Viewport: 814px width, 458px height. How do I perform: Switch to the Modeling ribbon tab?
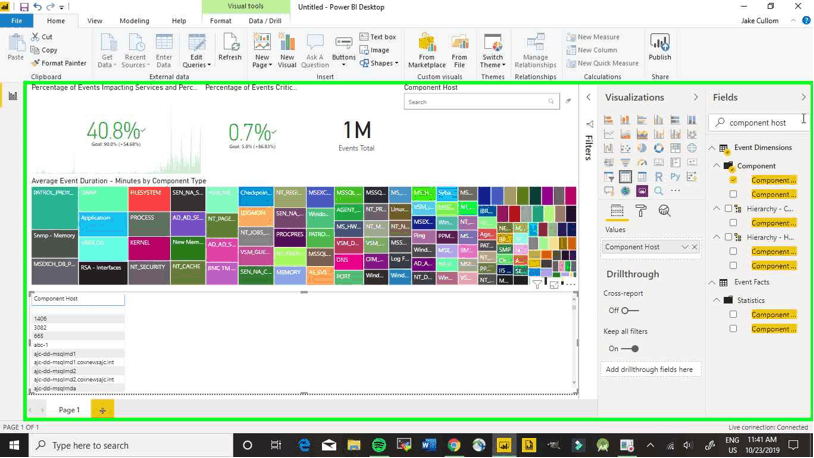[134, 21]
